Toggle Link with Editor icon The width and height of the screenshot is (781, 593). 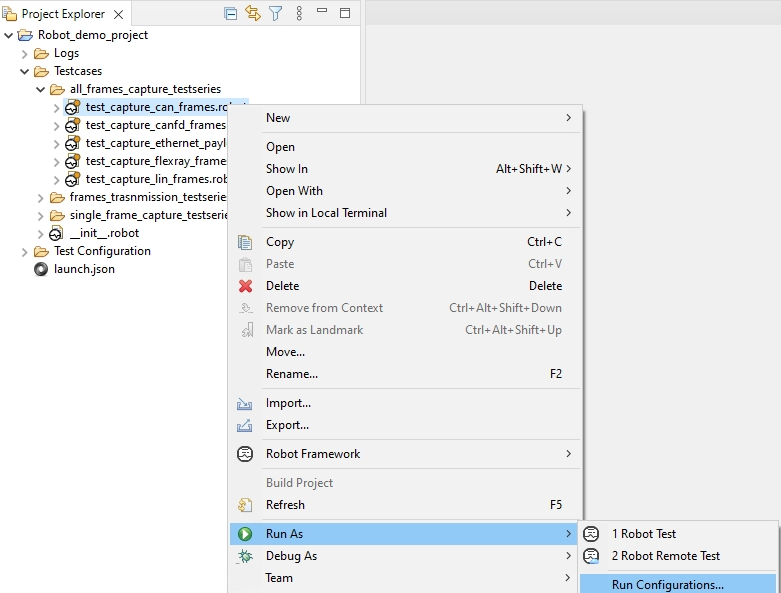click(x=253, y=14)
